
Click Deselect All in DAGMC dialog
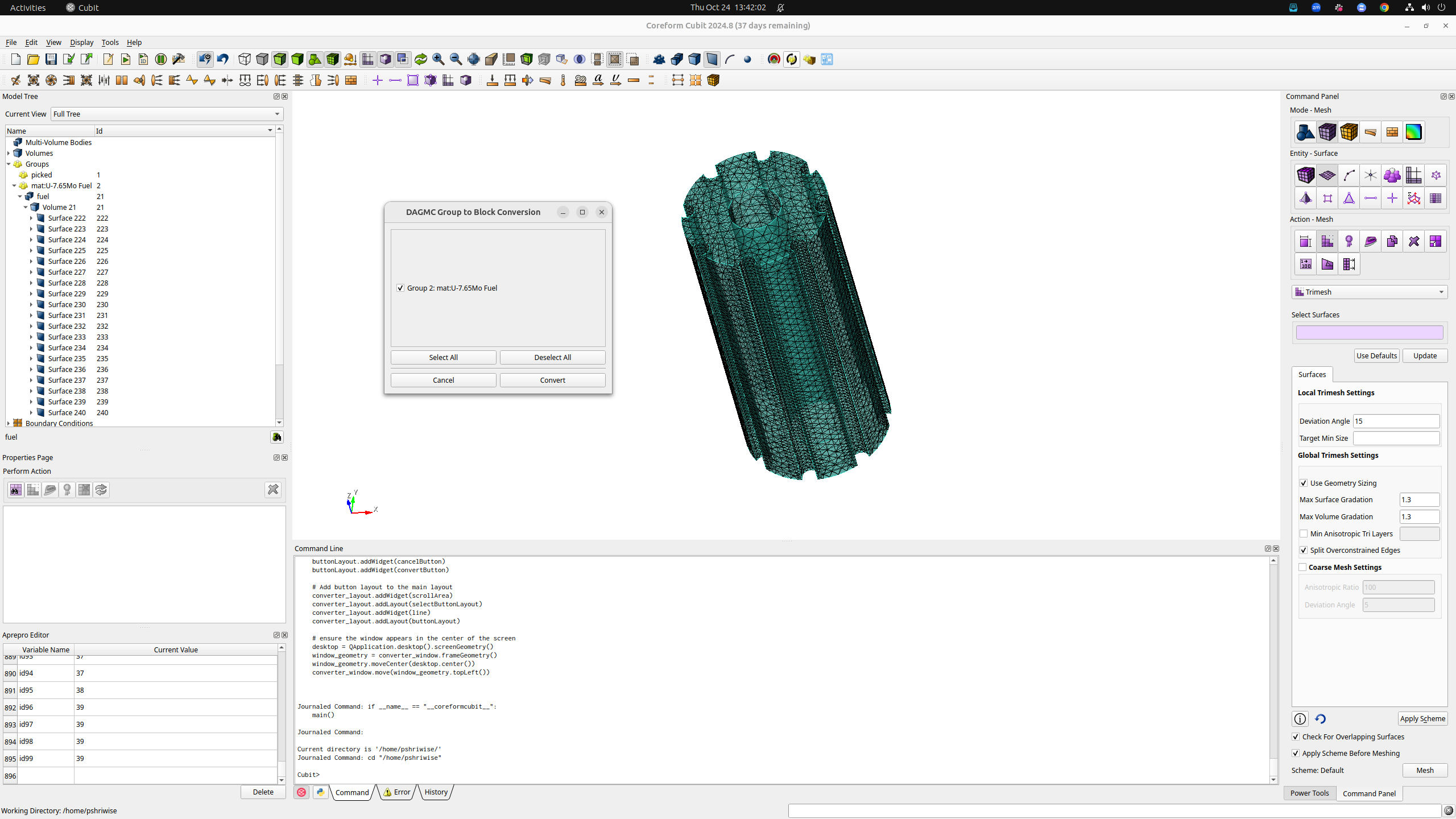[552, 357]
